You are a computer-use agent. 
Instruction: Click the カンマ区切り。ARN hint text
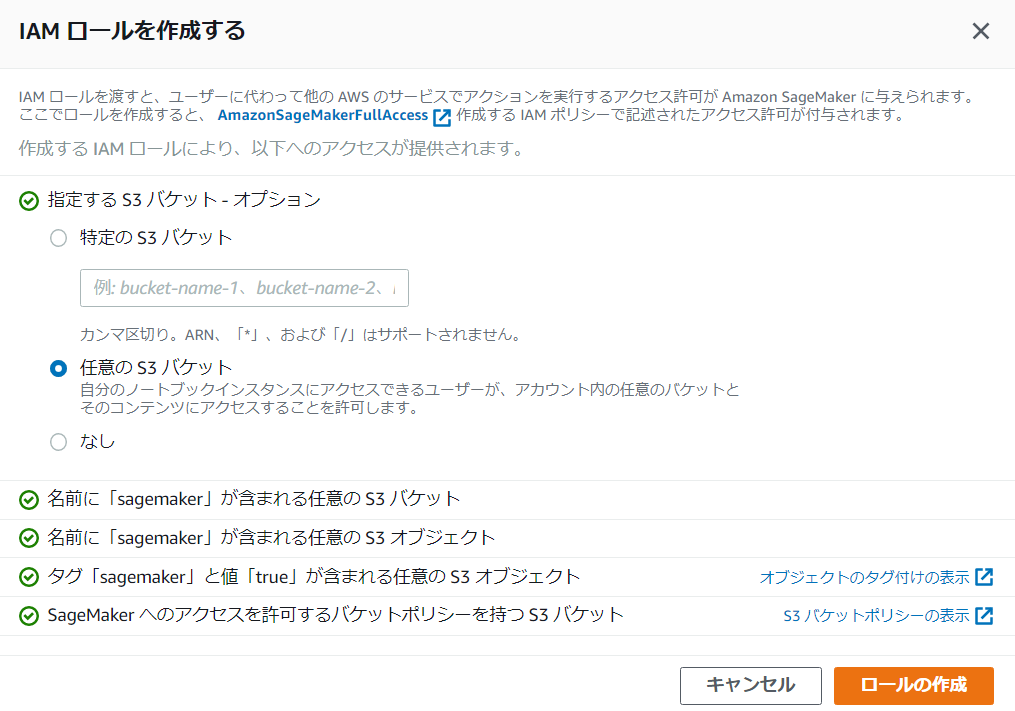tap(300, 335)
